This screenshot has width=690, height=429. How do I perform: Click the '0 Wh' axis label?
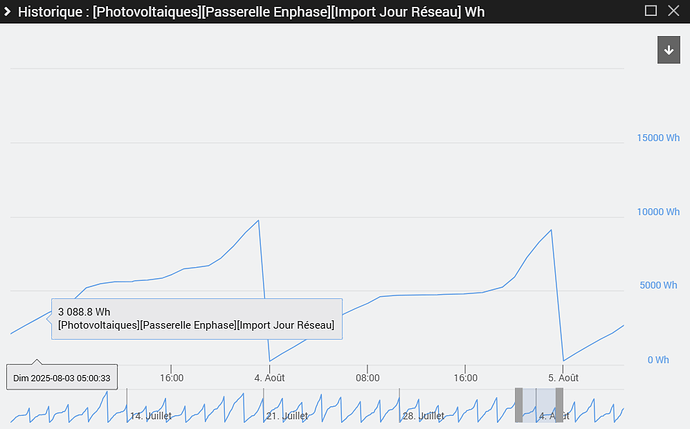click(x=658, y=360)
